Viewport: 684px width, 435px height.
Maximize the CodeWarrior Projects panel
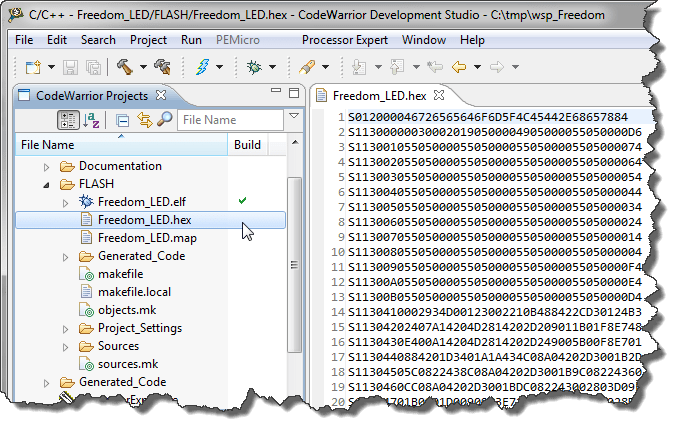[294, 92]
